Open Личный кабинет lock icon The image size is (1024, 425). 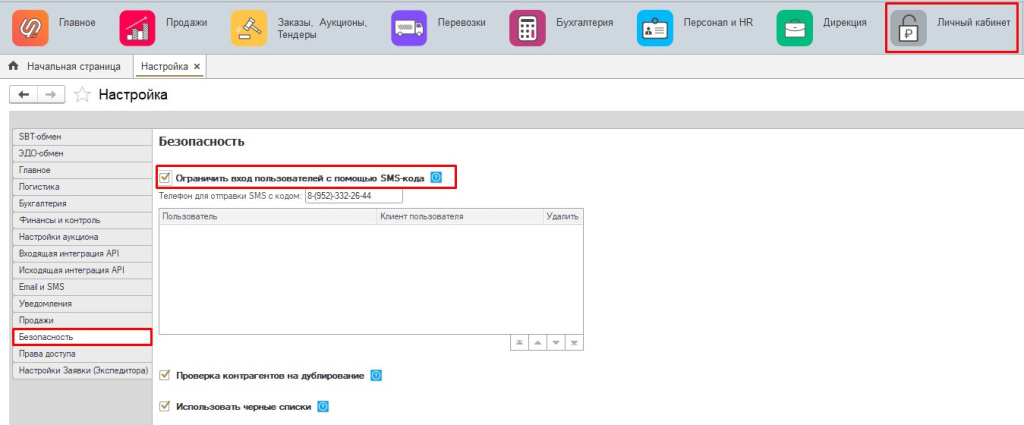pos(908,28)
